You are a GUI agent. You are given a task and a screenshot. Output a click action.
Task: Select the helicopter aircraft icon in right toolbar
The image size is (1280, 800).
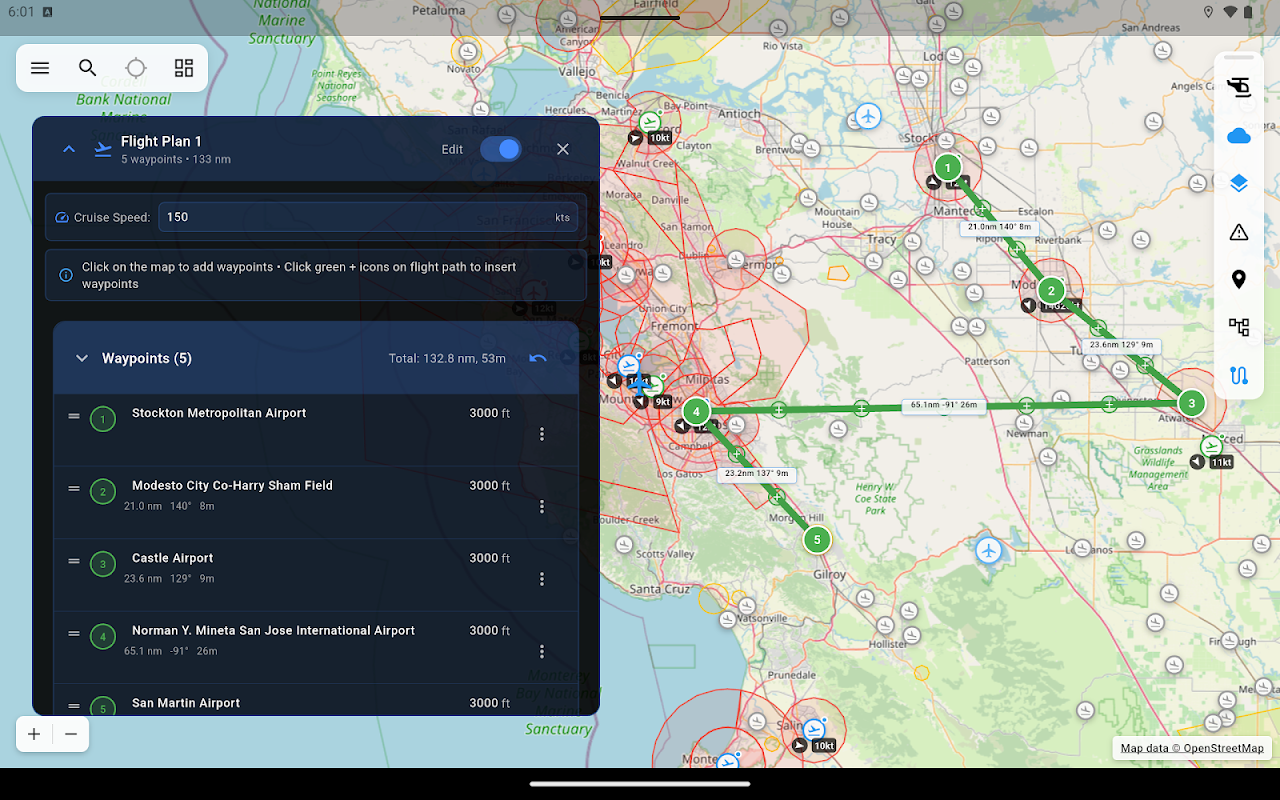[1239, 88]
